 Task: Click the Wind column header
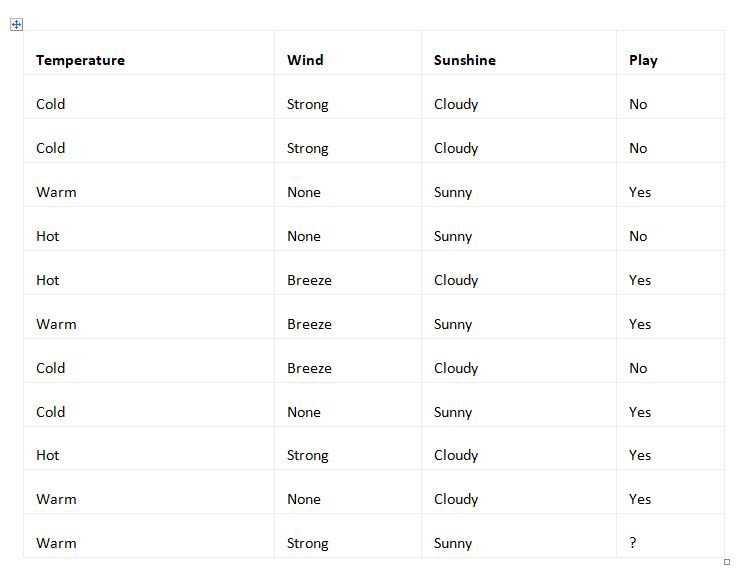coord(305,60)
